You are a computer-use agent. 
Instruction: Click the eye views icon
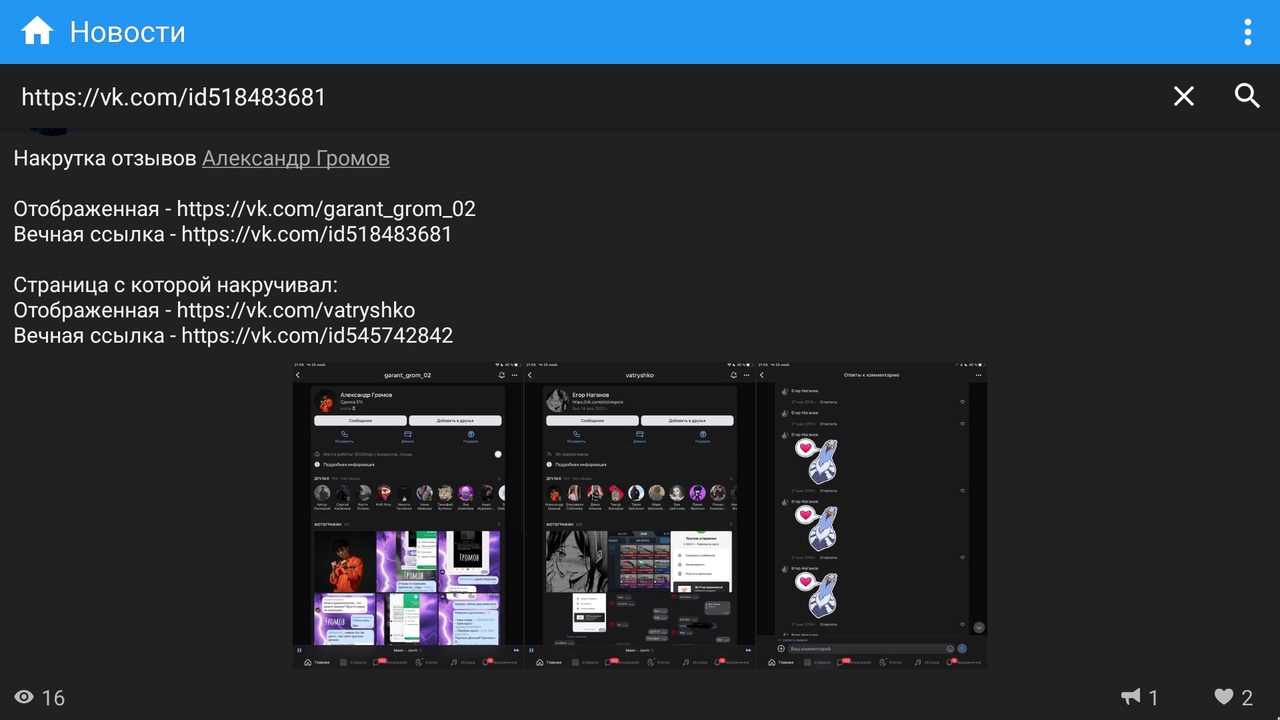coord(25,697)
